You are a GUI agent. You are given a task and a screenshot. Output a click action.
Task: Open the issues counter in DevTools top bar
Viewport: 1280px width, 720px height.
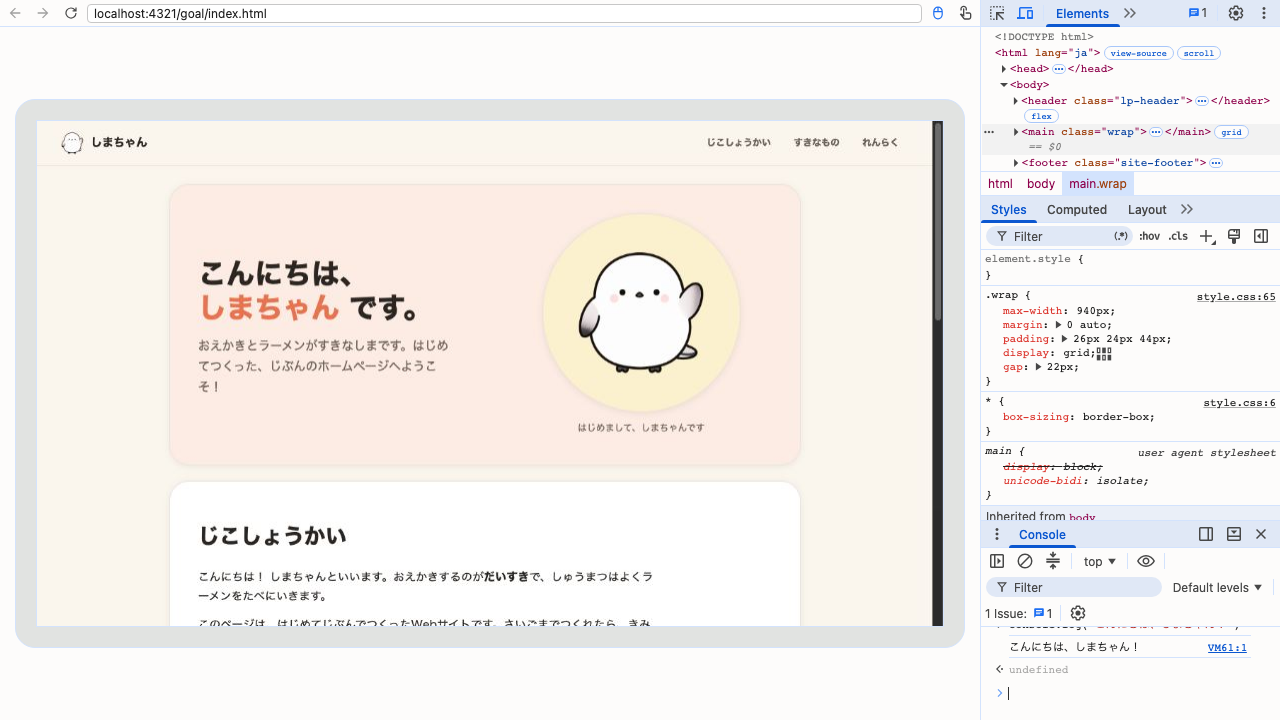pyautogui.click(x=1198, y=13)
